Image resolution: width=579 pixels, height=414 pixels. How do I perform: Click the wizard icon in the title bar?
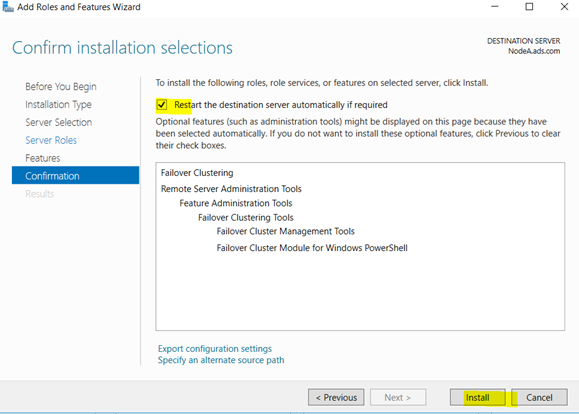pyautogui.click(x=8, y=7)
